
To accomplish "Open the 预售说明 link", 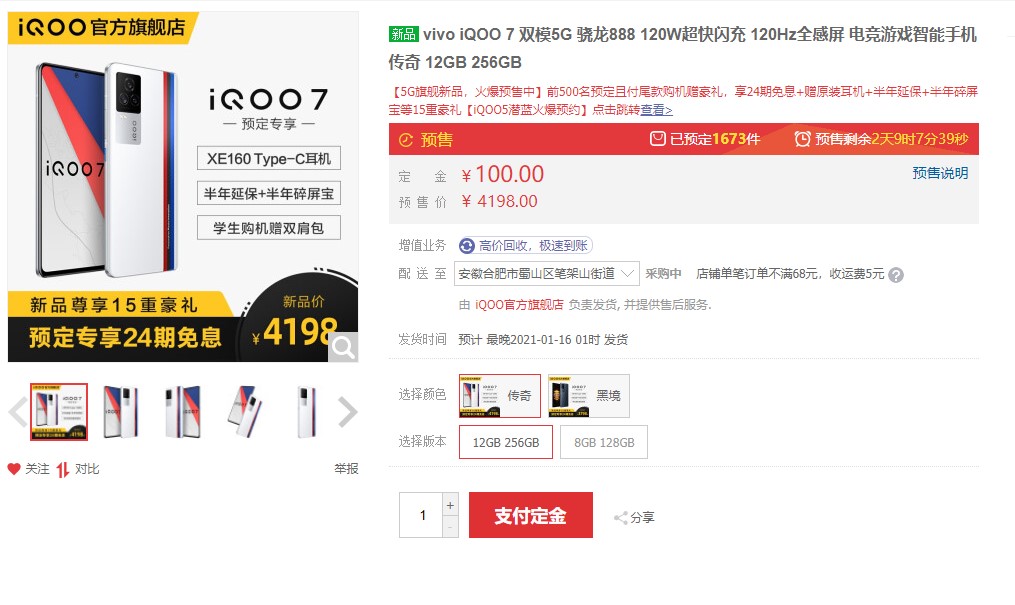I will [940, 173].
